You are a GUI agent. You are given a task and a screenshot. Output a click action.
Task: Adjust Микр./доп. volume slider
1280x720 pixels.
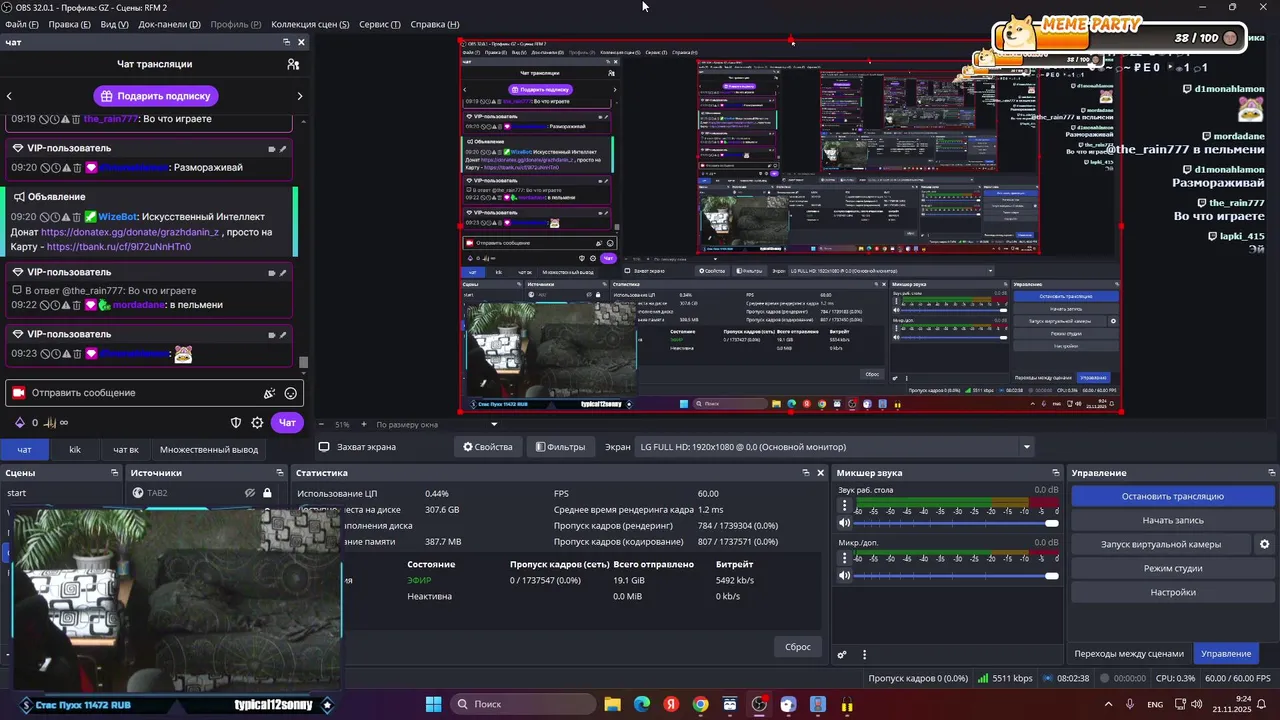954,575
